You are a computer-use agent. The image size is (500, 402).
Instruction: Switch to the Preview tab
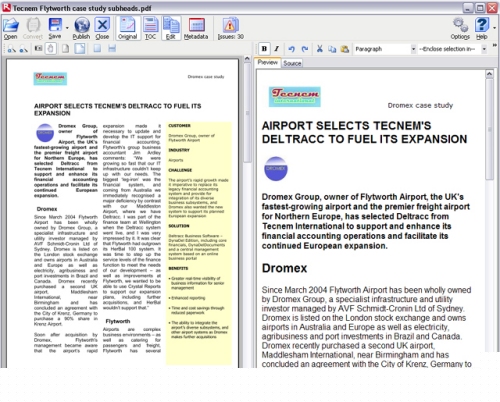pos(267,63)
